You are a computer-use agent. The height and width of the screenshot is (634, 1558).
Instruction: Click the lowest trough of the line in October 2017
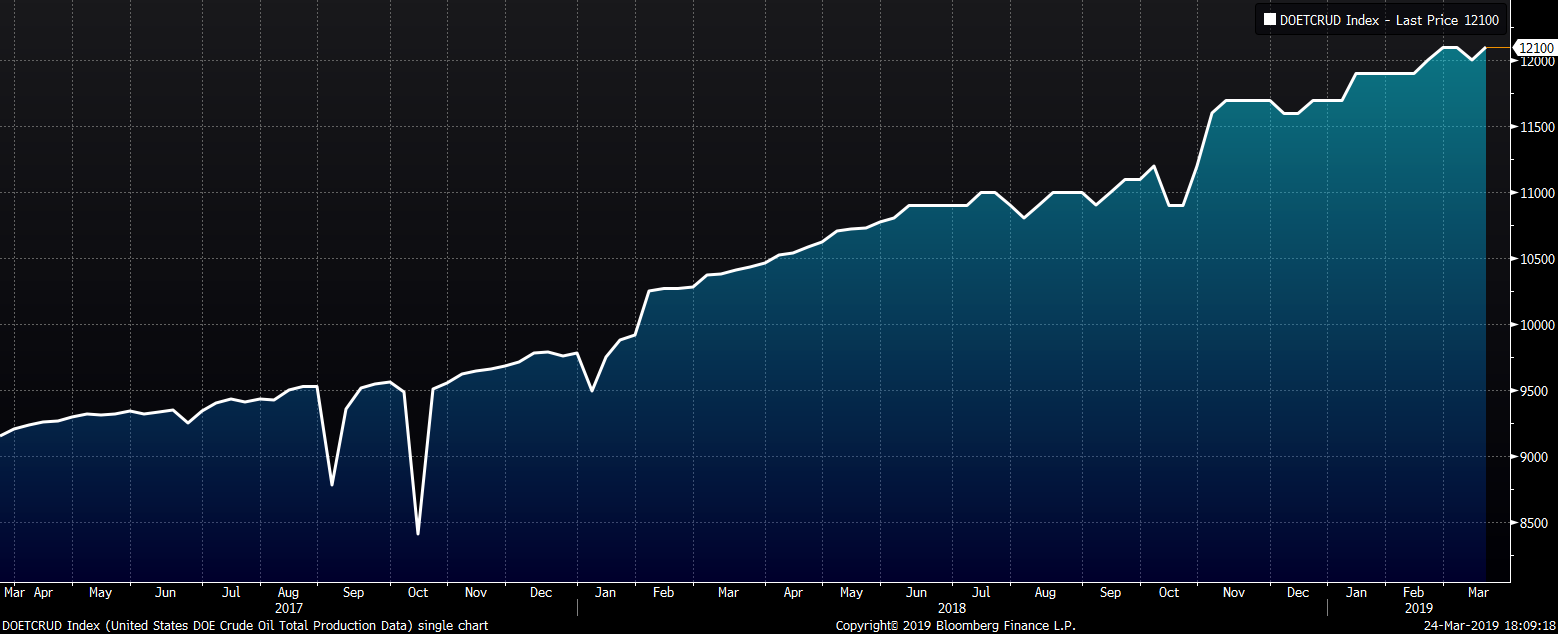(x=417, y=533)
